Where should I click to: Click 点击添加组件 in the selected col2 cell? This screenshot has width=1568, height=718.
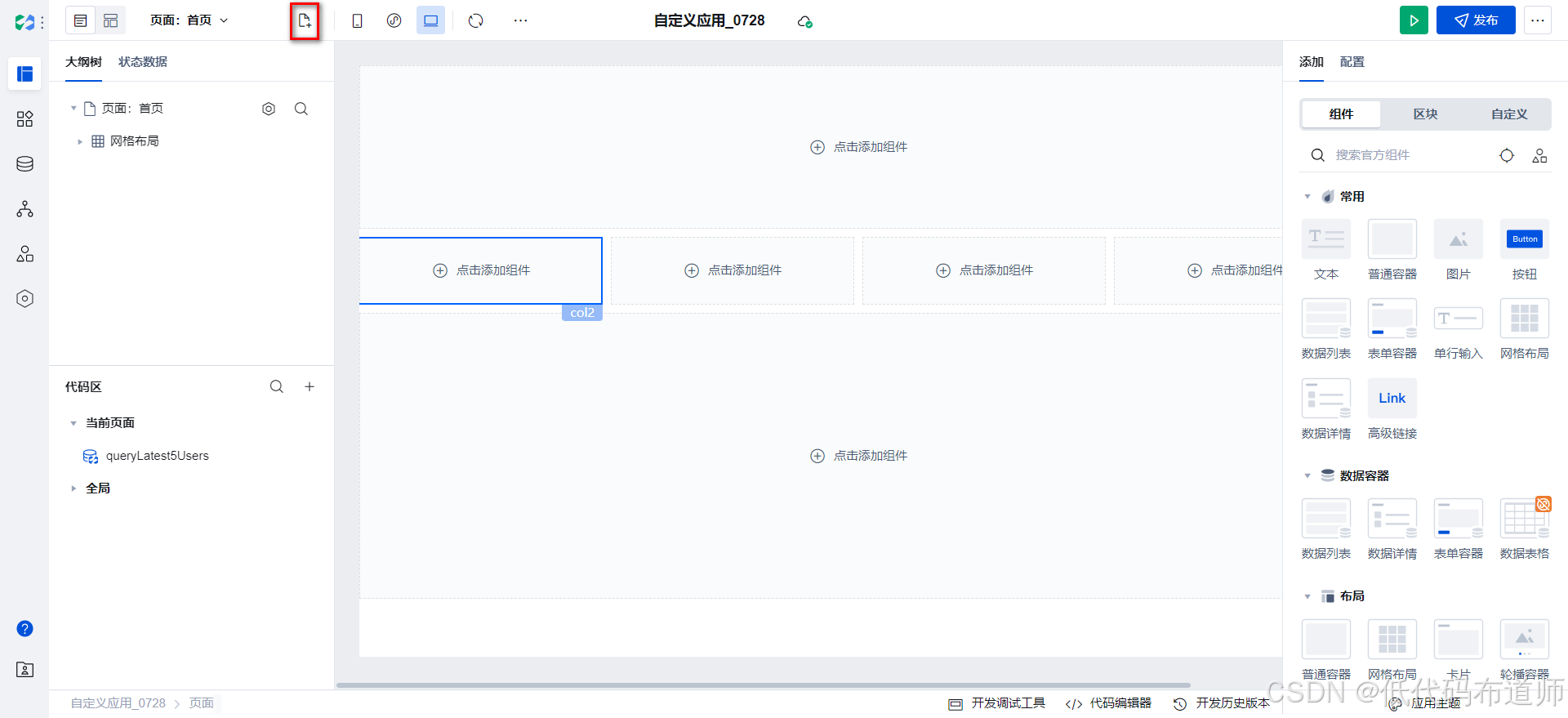pos(482,270)
